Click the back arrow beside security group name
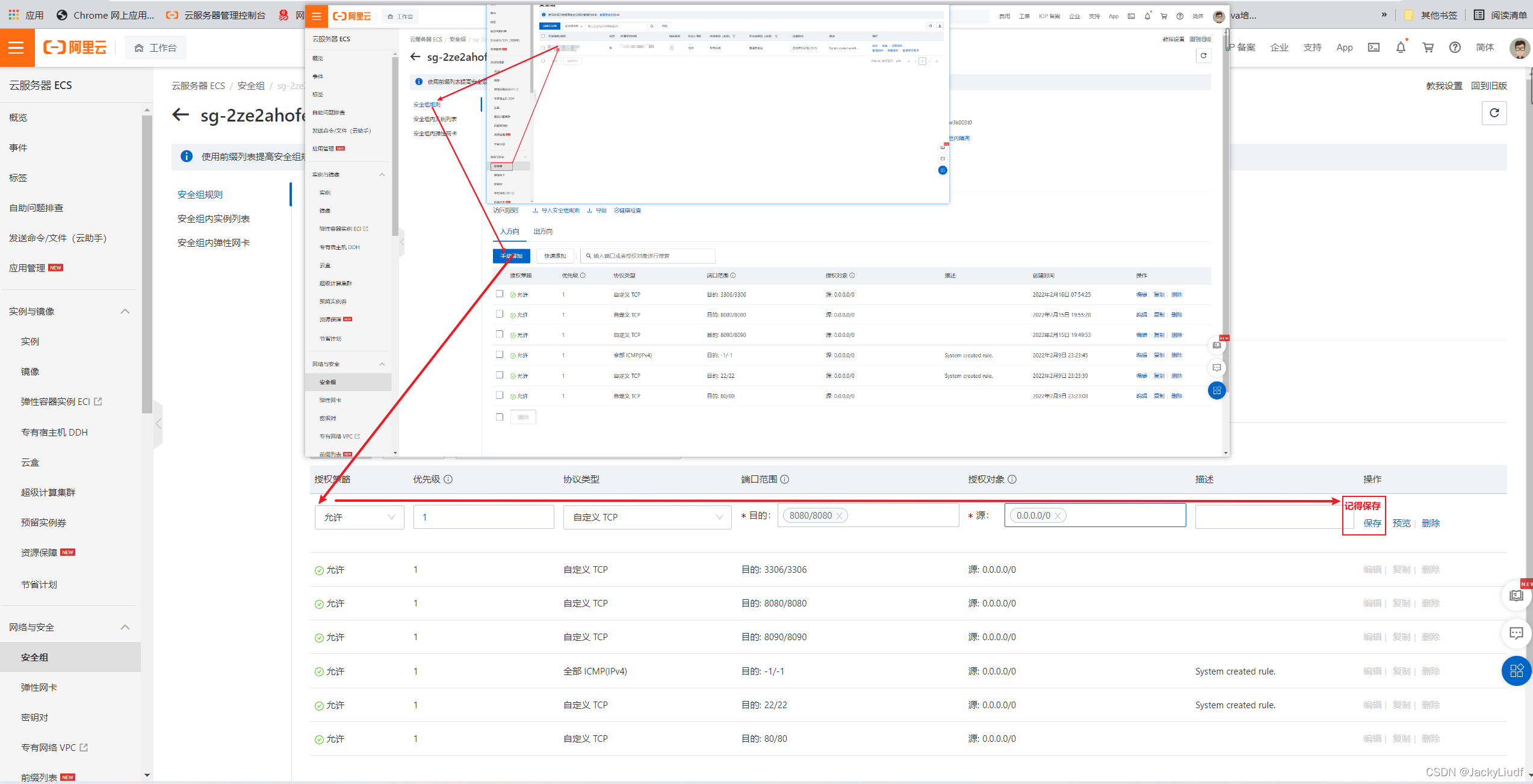 pyautogui.click(x=181, y=114)
